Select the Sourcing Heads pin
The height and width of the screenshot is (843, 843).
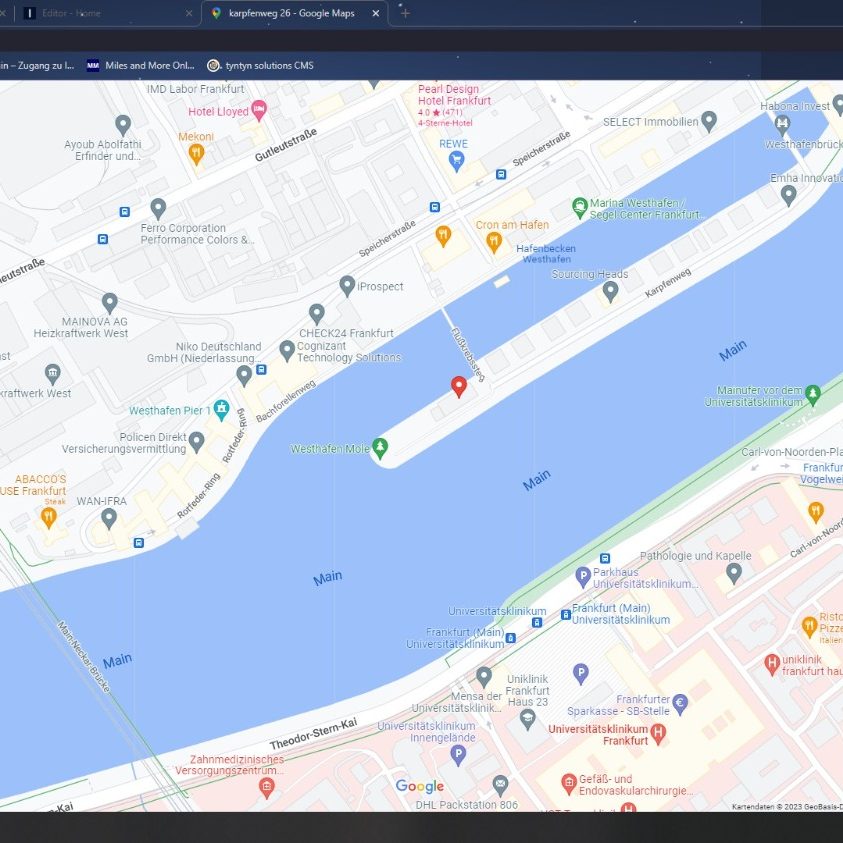(610, 291)
